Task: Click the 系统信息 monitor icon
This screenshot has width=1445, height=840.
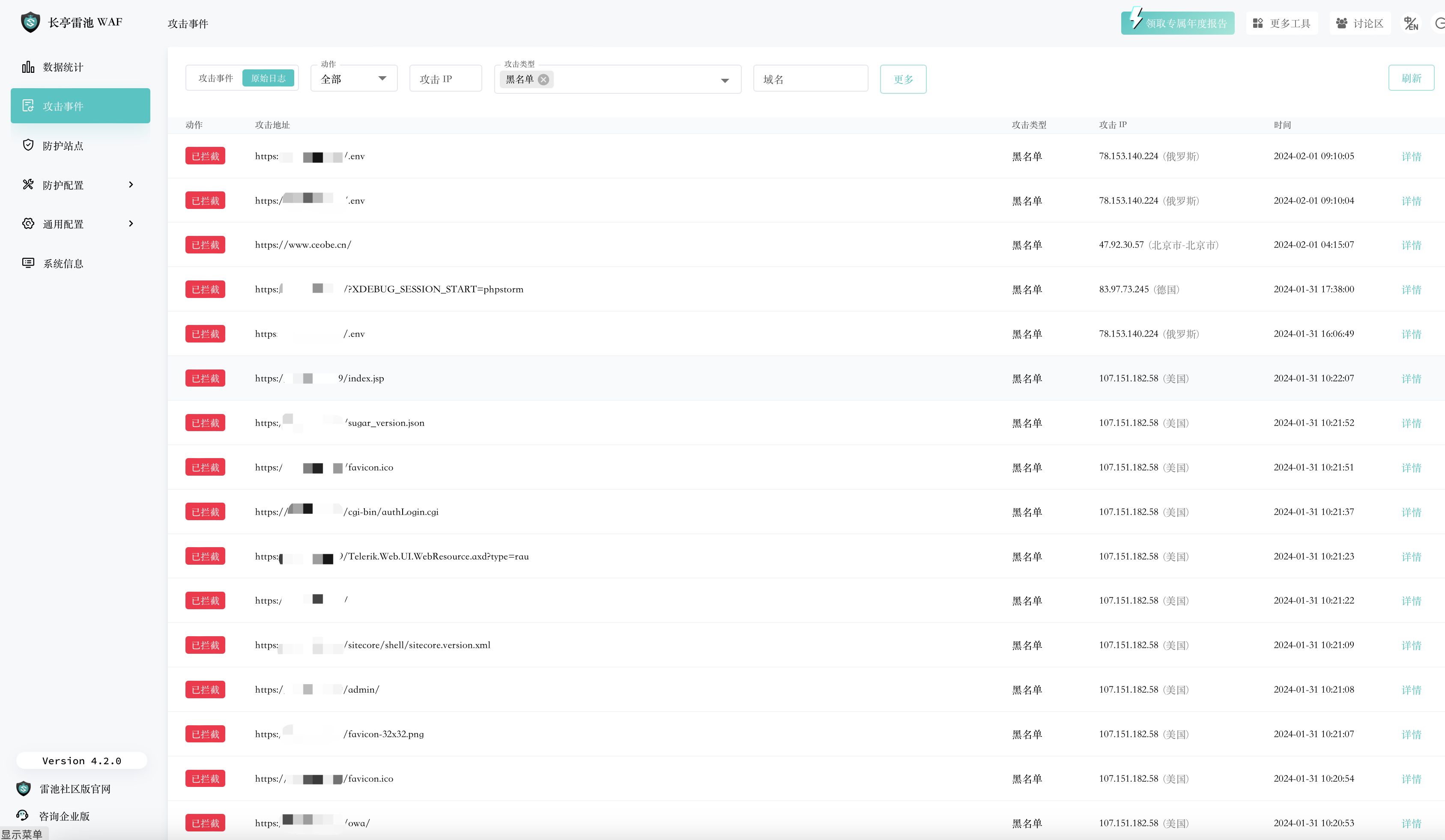Action: pos(27,263)
